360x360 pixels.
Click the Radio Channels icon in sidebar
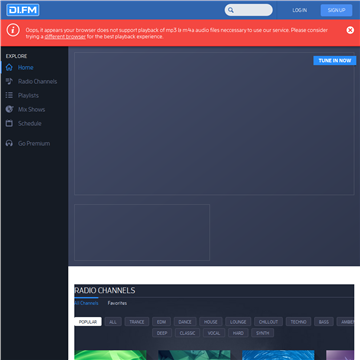tap(9, 81)
